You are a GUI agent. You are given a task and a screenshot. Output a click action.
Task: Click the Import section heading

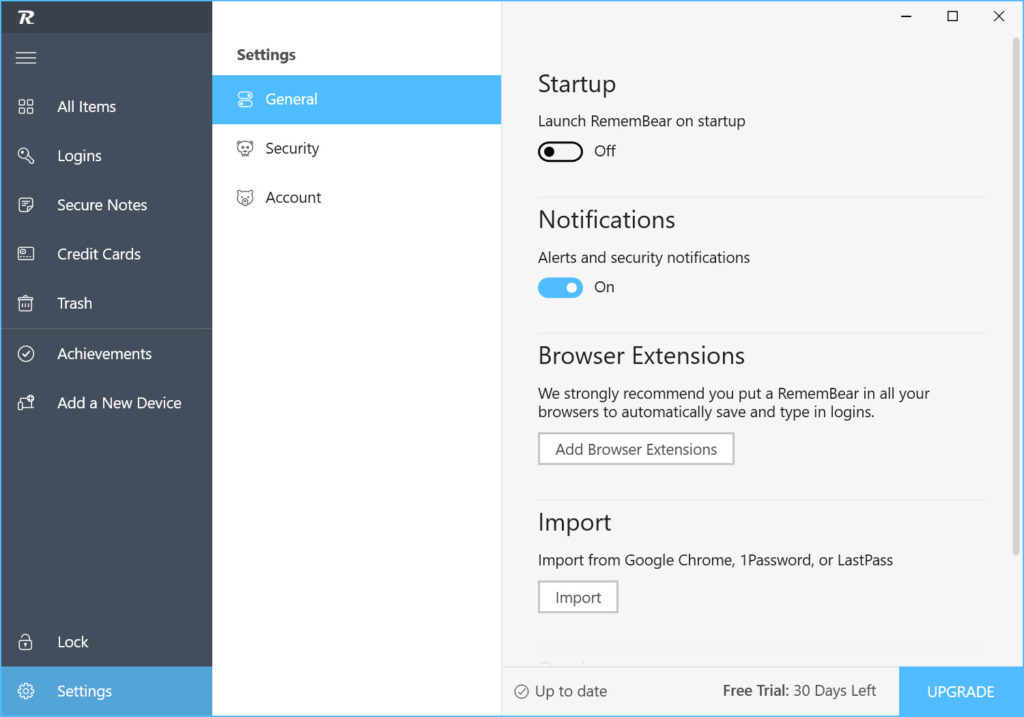click(x=575, y=522)
